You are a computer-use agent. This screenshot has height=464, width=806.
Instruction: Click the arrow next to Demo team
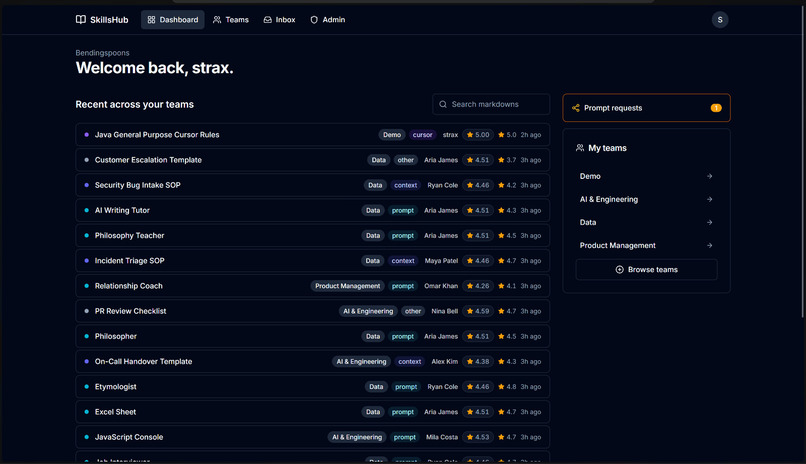pyautogui.click(x=709, y=176)
